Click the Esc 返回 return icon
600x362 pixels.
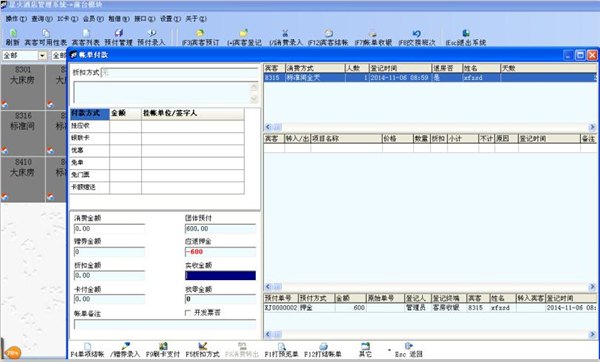click(408, 350)
